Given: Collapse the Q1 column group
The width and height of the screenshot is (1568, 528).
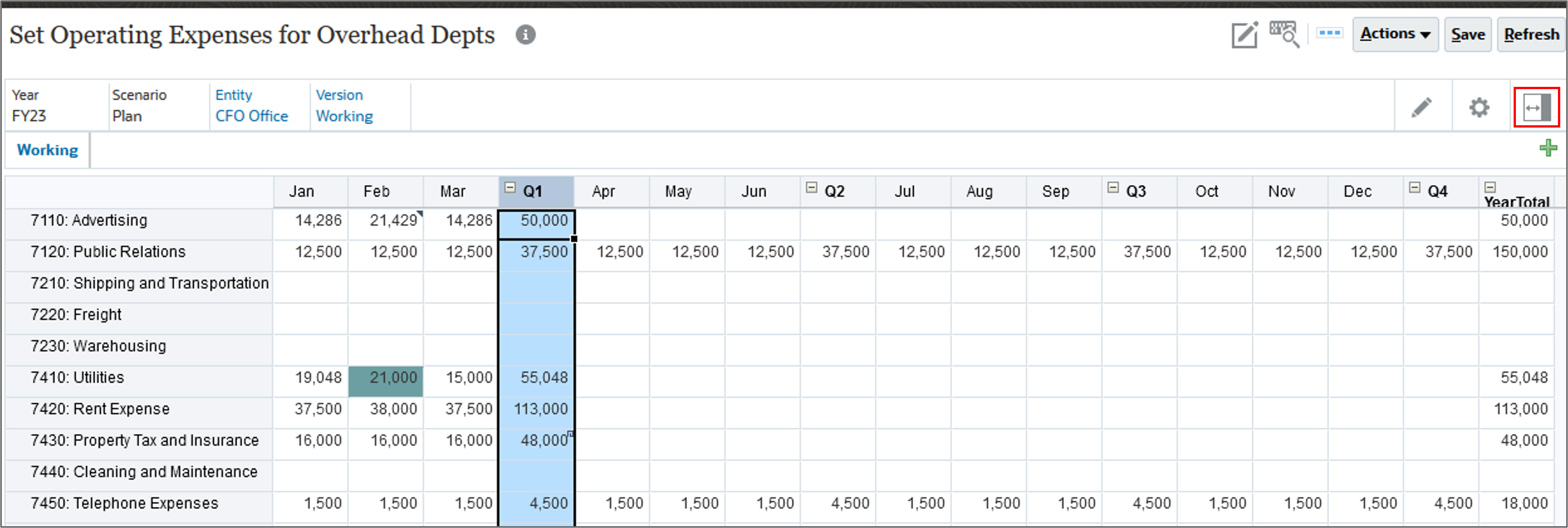Looking at the screenshot, I should click(510, 187).
